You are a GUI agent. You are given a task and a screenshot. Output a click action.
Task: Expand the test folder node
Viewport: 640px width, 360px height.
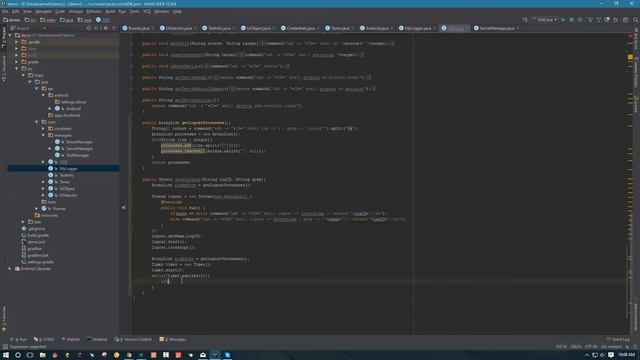point(23,222)
